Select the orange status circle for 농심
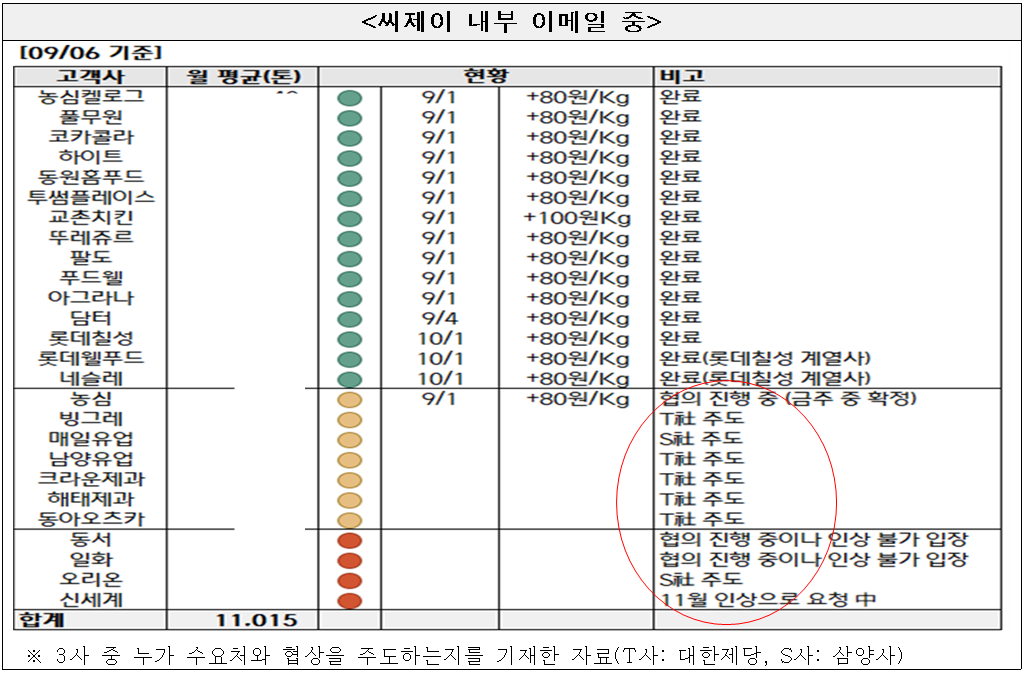Viewport: 1024px width, 675px height. pyautogui.click(x=349, y=399)
